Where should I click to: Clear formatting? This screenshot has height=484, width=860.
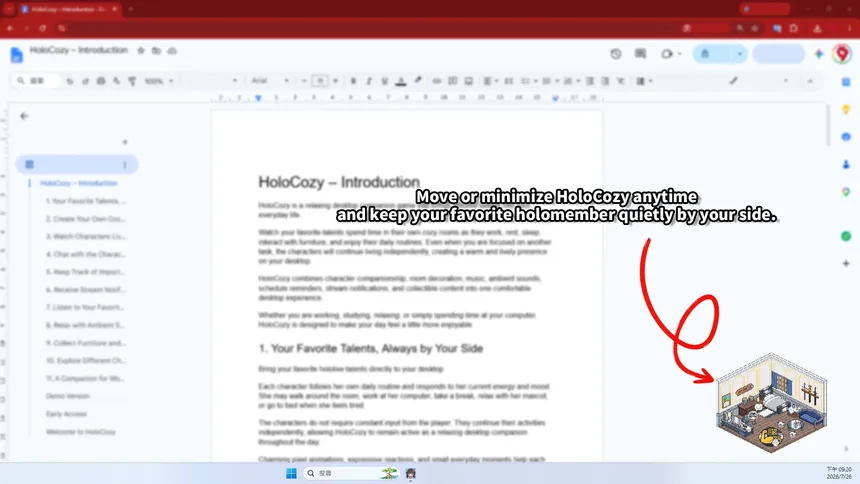point(620,81)
